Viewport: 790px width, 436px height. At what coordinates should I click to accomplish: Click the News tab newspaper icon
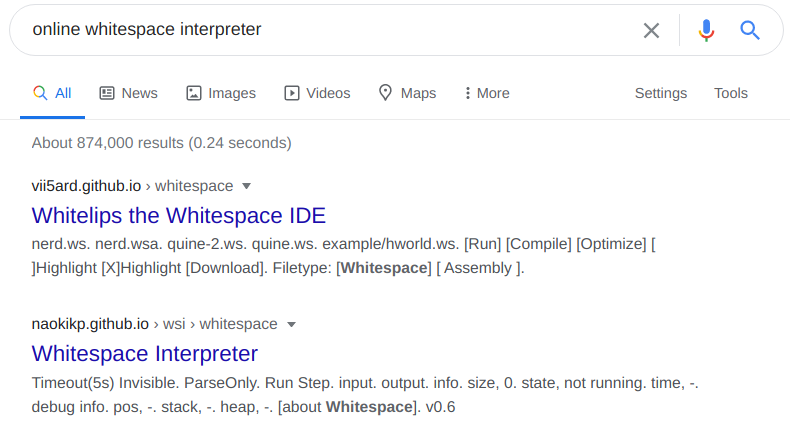point(107,93)
